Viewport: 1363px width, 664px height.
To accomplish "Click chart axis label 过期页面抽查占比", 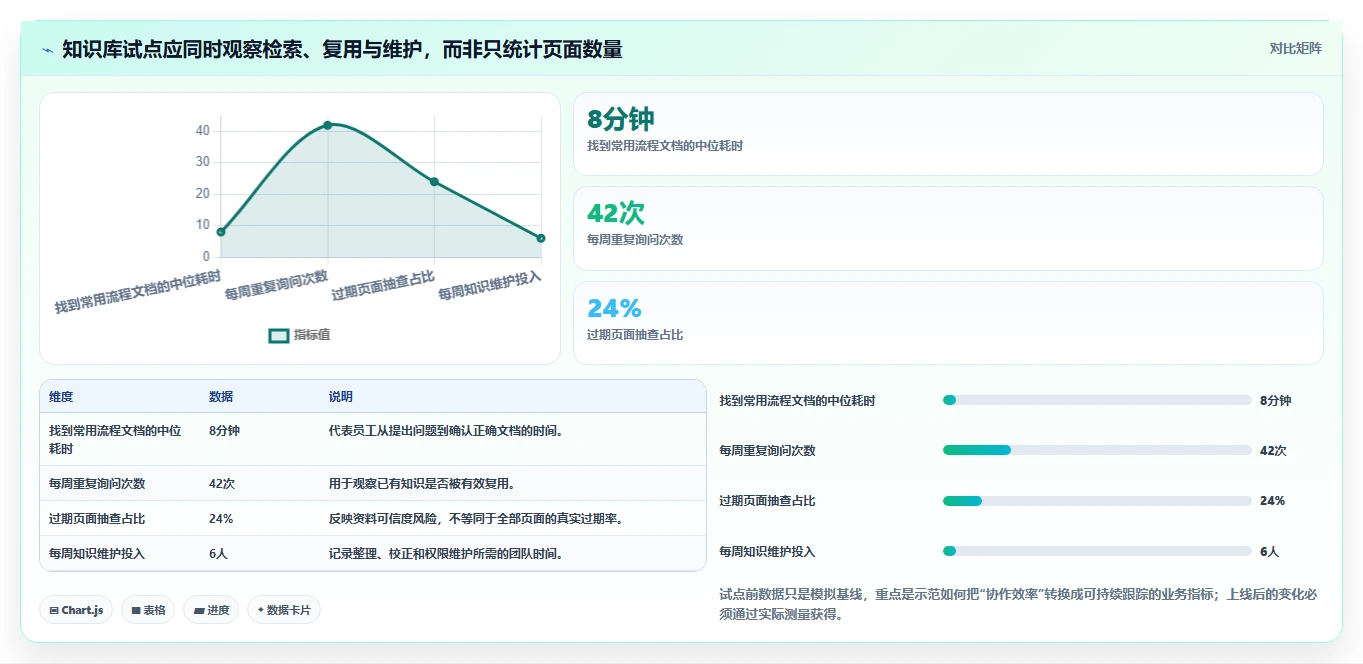I will [x=383, y=285].
